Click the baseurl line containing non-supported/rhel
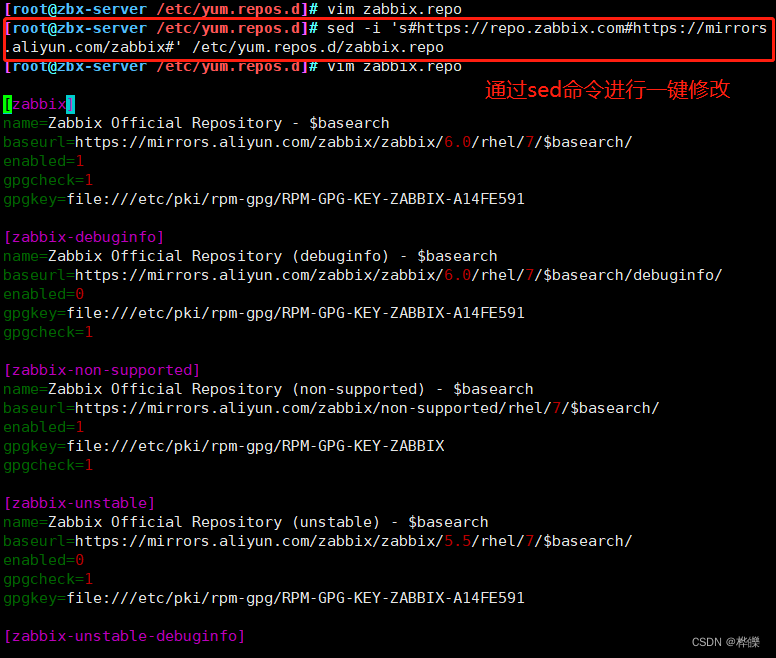The width and height of the screenshot is (776, 658). tap(331, 408)
